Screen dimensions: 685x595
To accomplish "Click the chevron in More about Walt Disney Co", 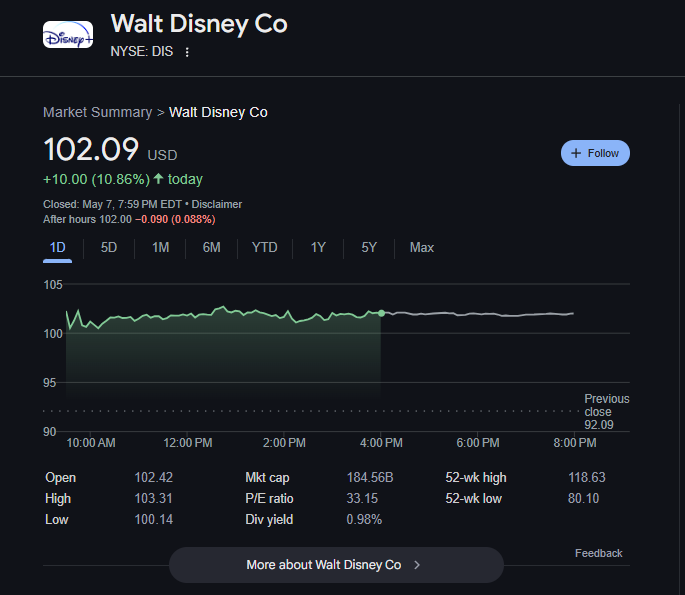I will tap(417, 565).
